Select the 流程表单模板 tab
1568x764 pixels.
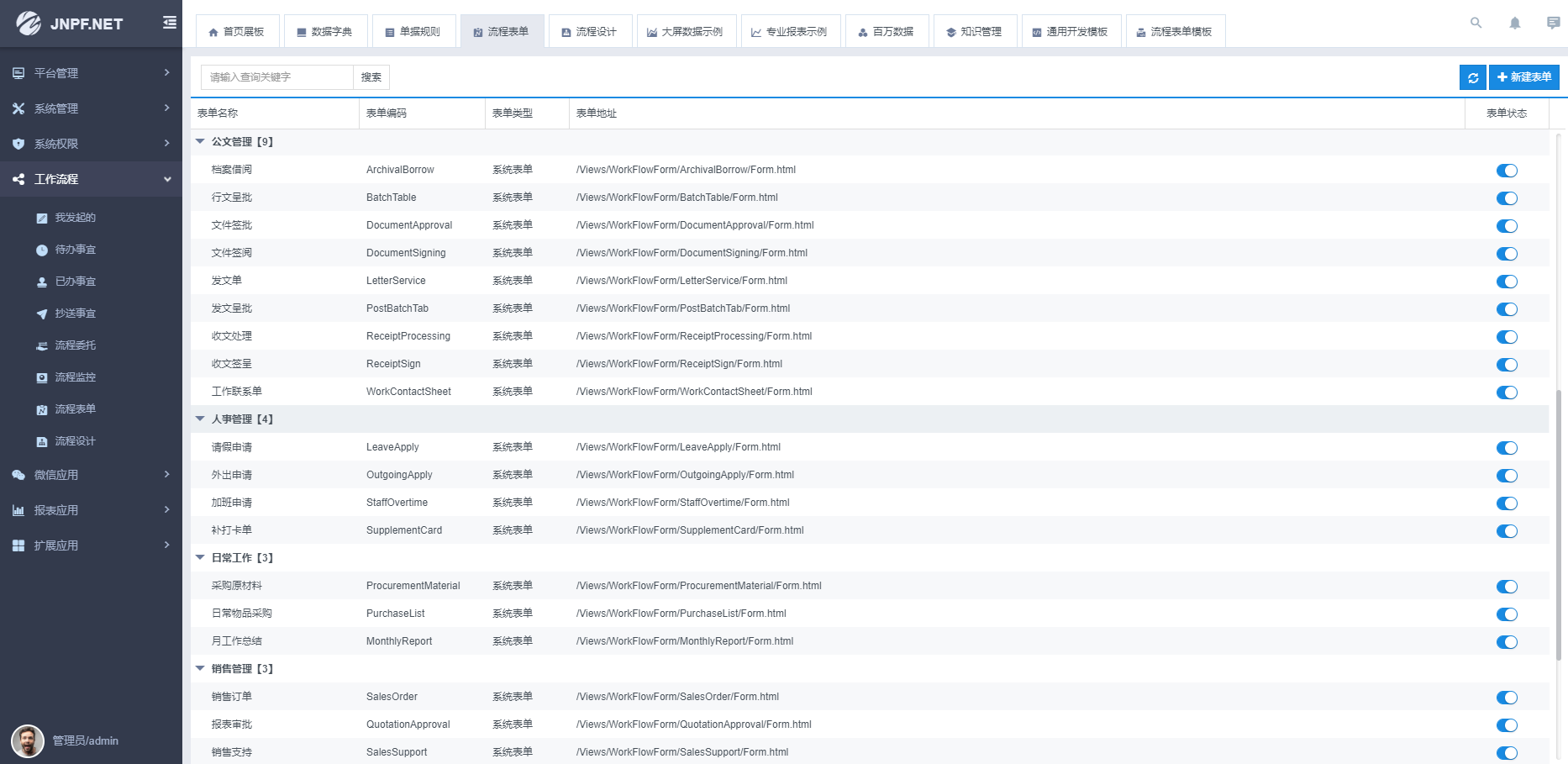pos(1174,32)
